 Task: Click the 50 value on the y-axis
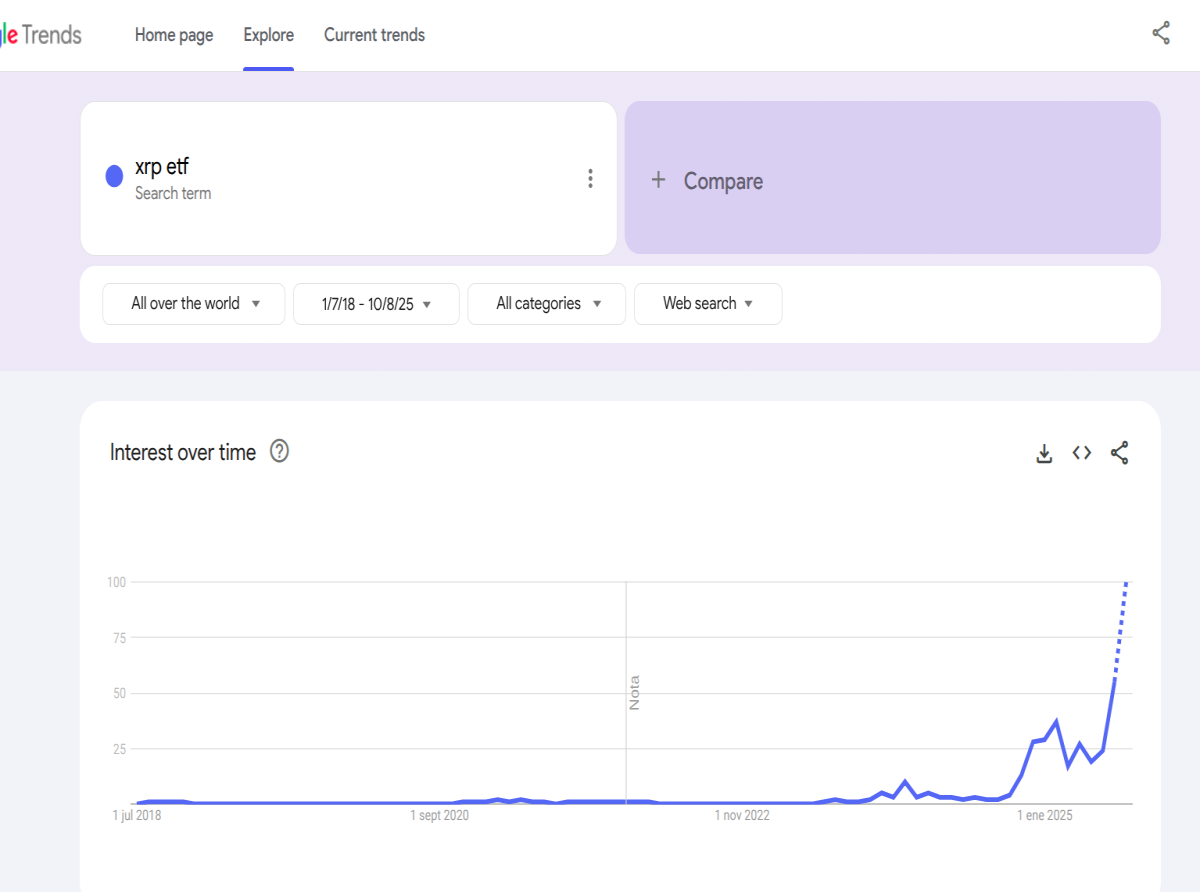(x=120, y=693)
